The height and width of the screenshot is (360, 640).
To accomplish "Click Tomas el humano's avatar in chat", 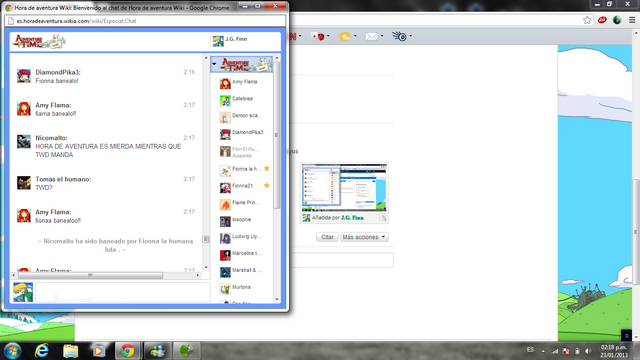I will (x=24, y=183).
